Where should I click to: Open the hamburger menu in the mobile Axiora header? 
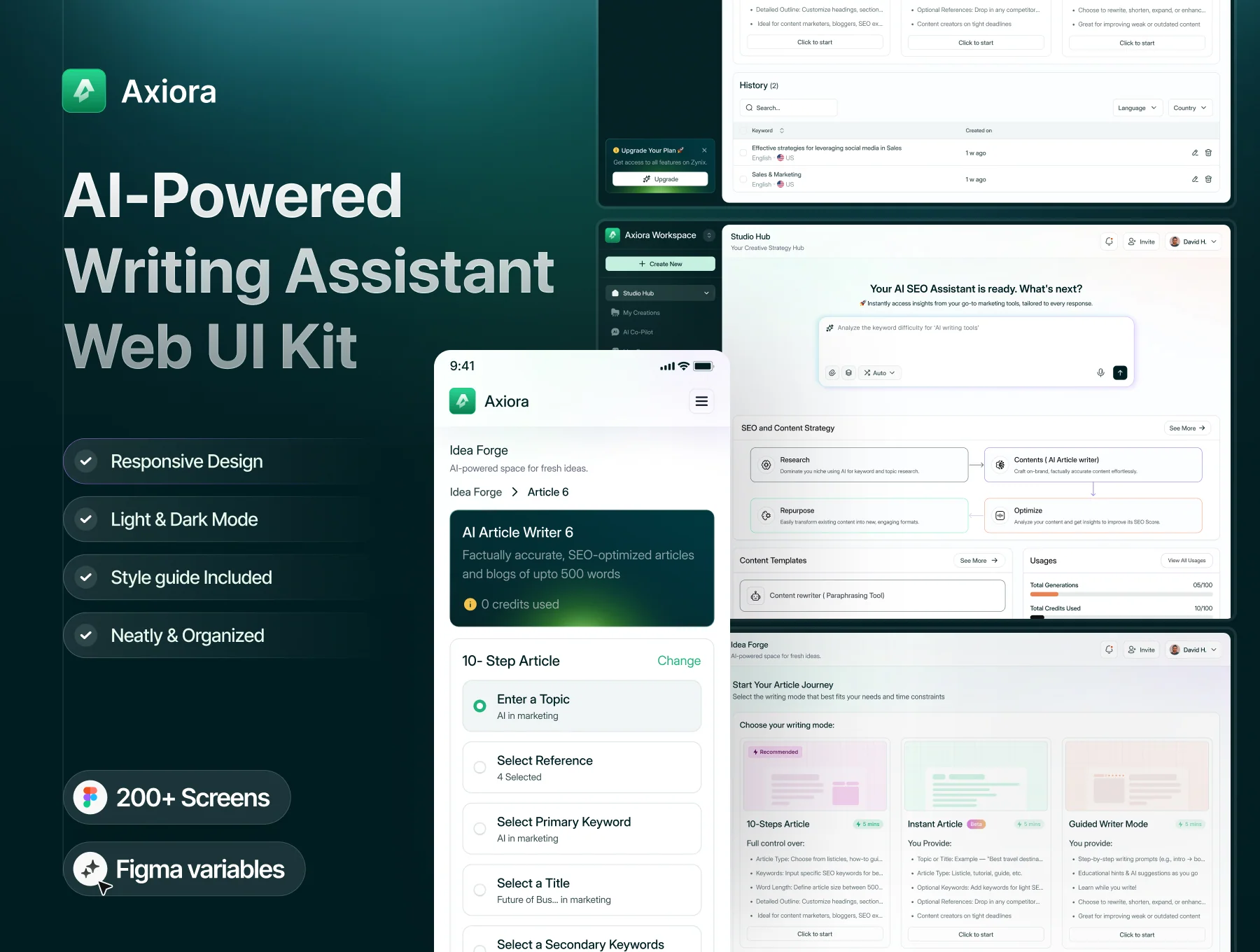[701, 401]
